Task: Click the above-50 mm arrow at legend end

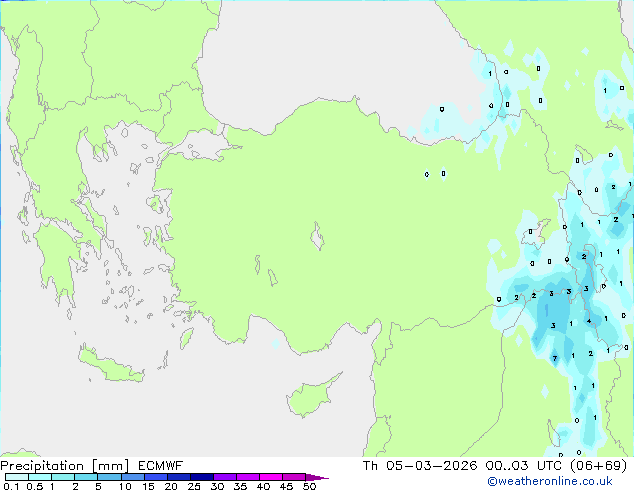Action: pos(316,477)
